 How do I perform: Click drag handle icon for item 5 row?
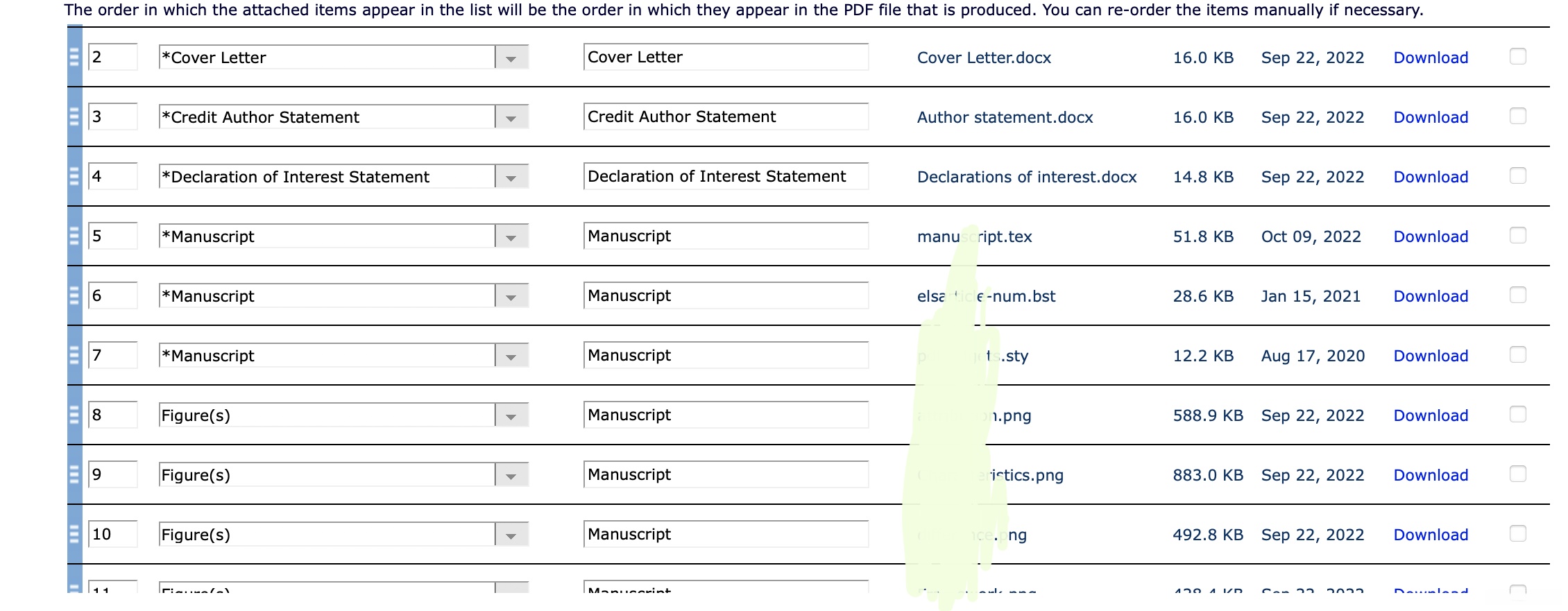(74, 236)
